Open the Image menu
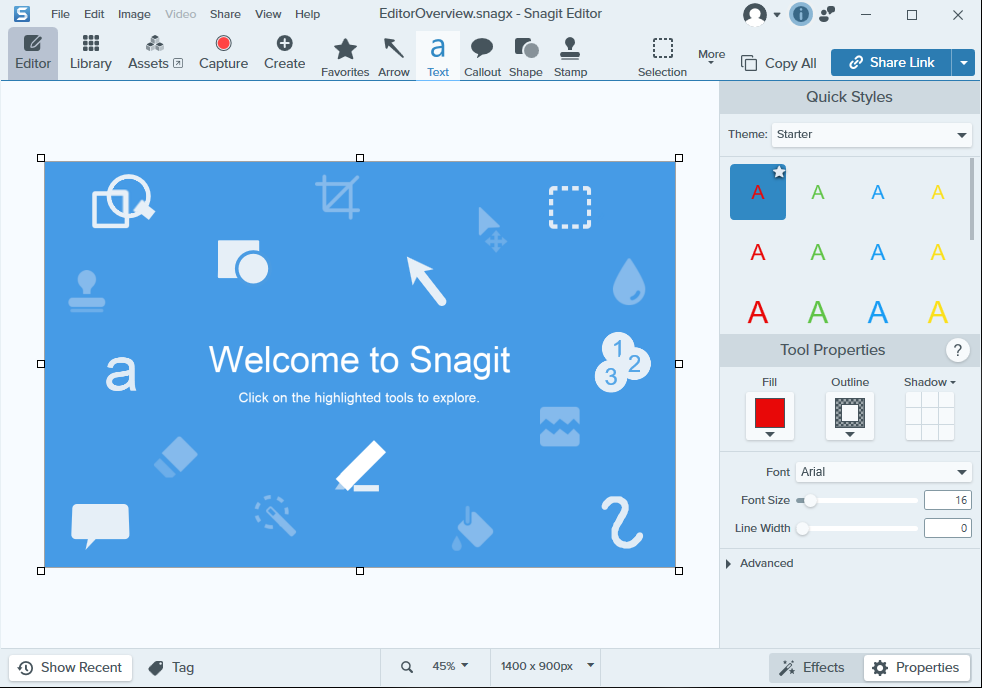Screen dimensions: 982x688 134,14
